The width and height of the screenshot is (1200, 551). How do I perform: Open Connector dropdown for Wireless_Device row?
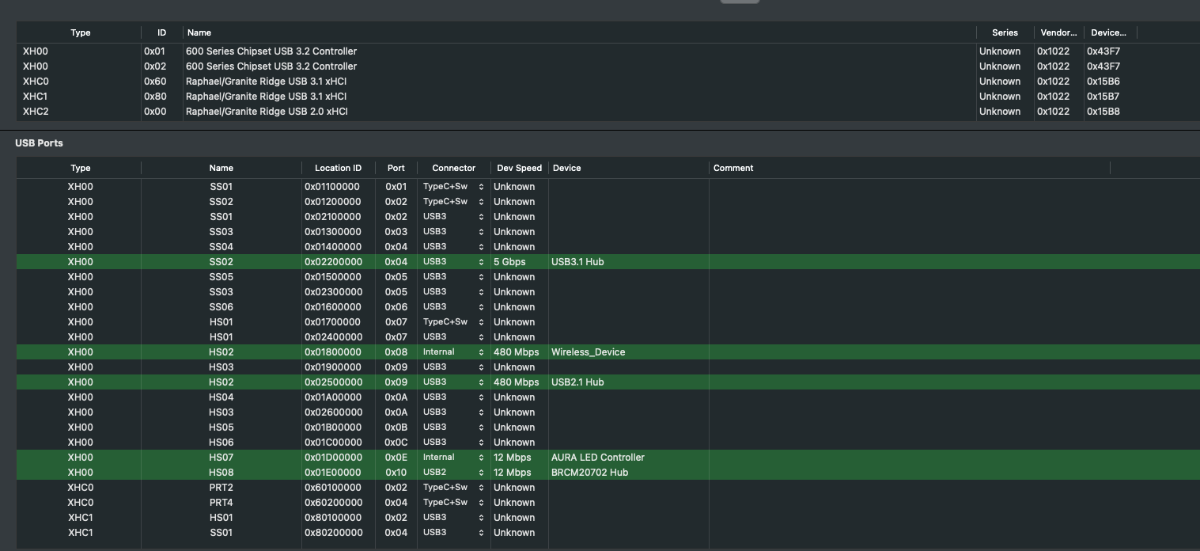tap(453, 352)
